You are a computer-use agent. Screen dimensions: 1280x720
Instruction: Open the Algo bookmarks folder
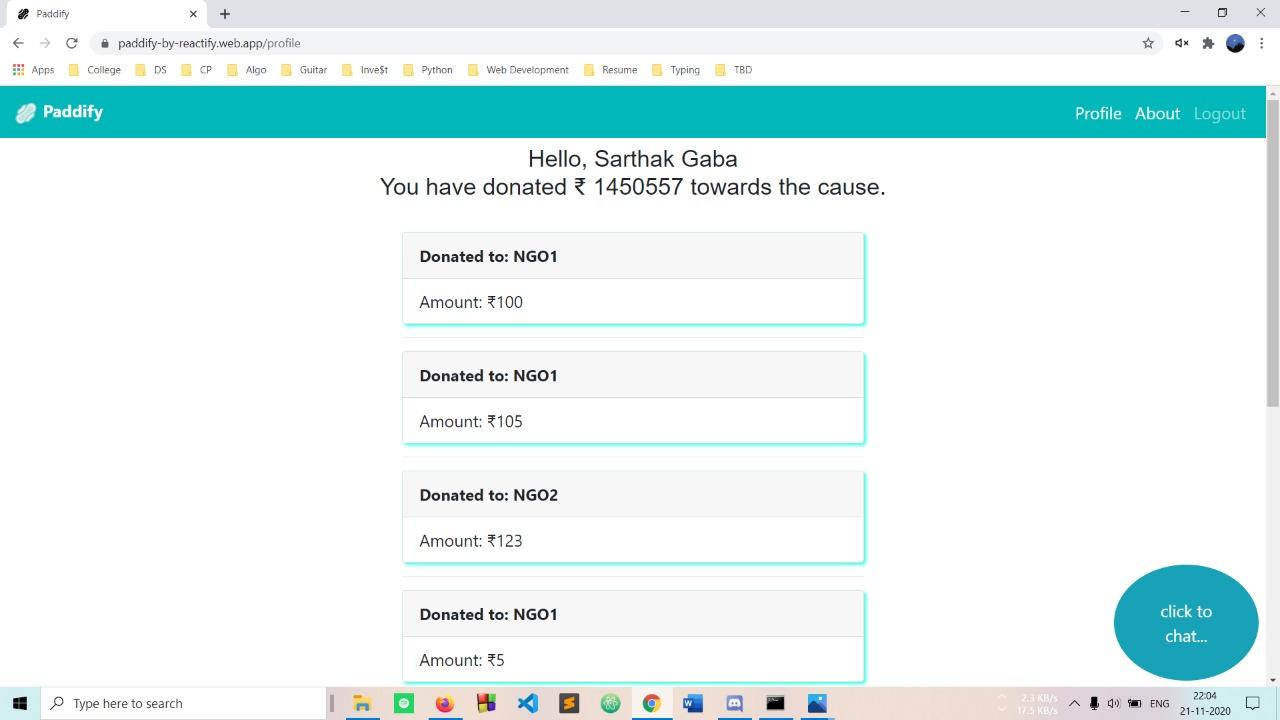tap(246, 70)
